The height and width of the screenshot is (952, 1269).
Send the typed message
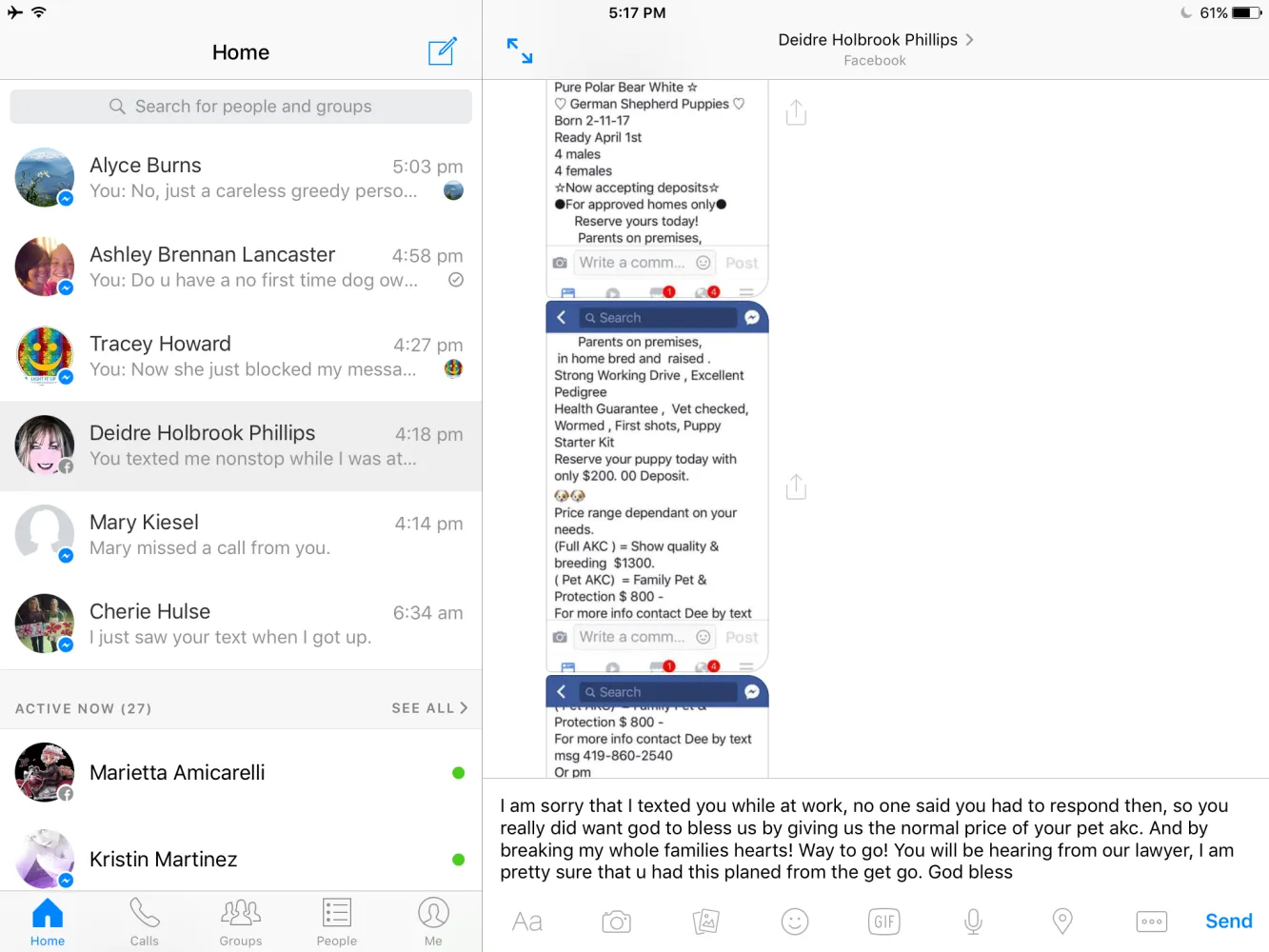tap(1229, 921)
